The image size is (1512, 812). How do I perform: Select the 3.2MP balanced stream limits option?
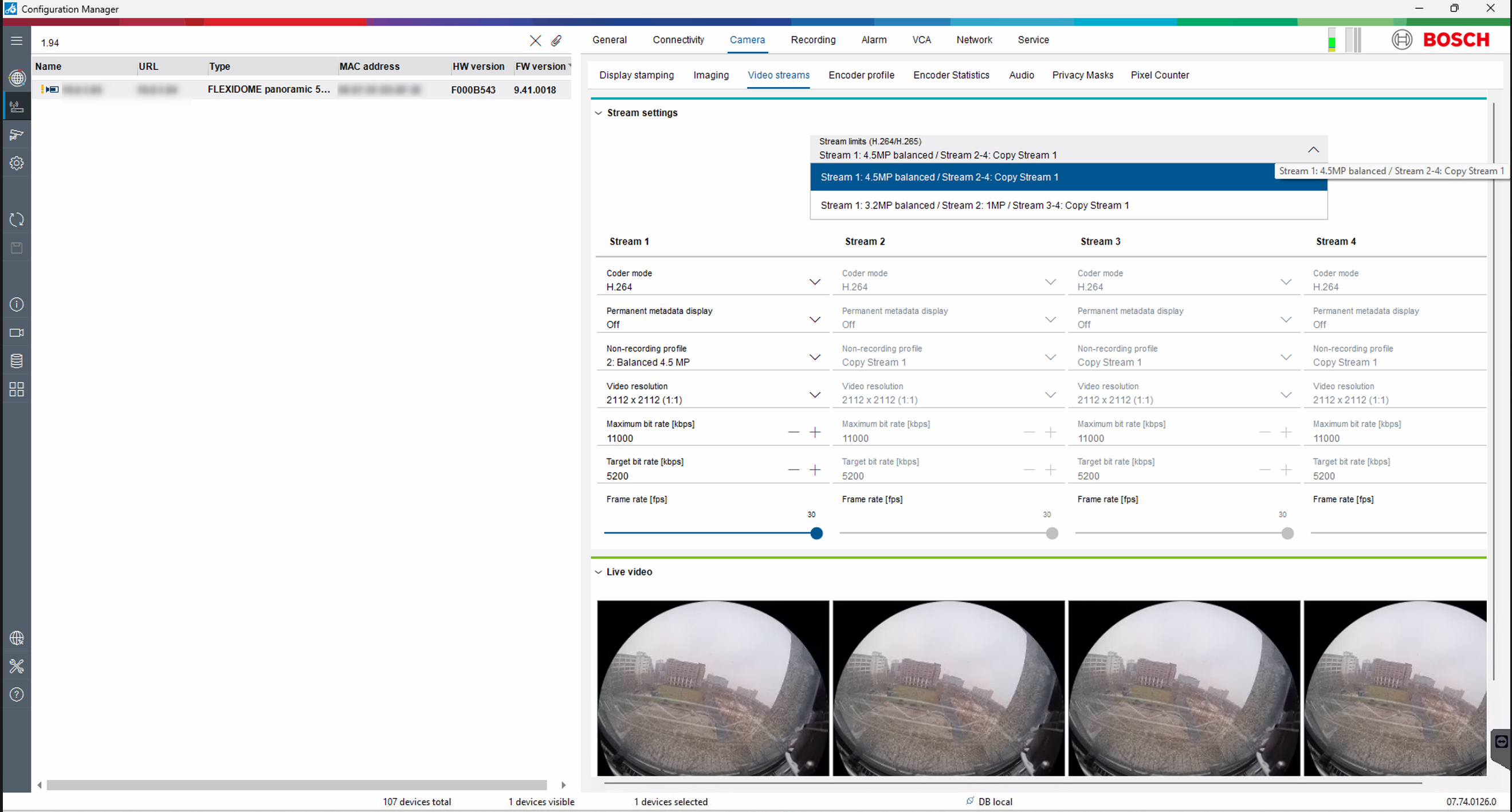pyautogui.click(x=975, y=206)
